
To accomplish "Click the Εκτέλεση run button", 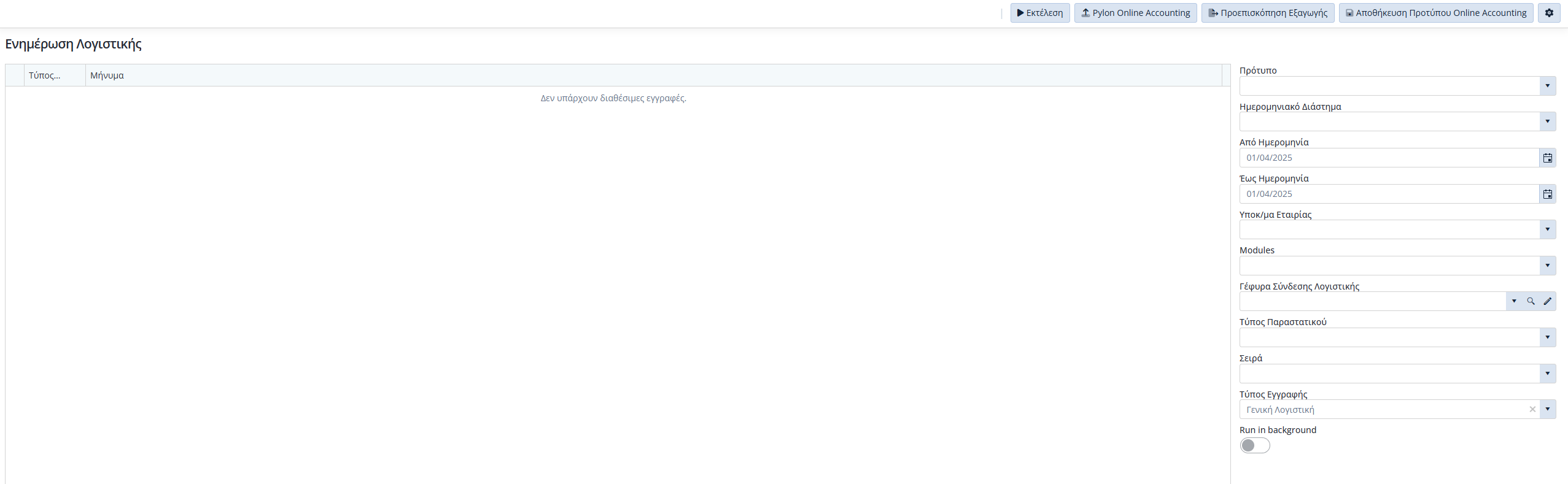I will [x=1040, y=13].
